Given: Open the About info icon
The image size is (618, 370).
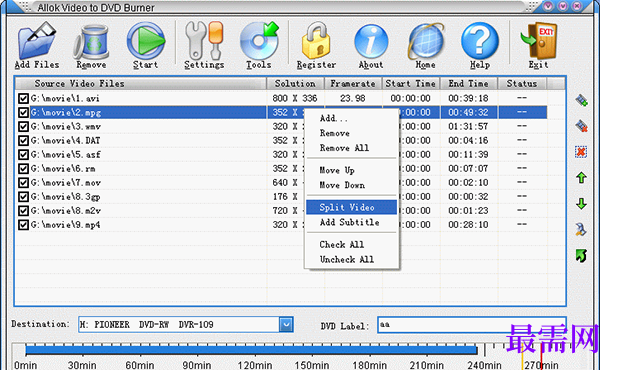Looking at the screenshot, I should pos(371,41).
